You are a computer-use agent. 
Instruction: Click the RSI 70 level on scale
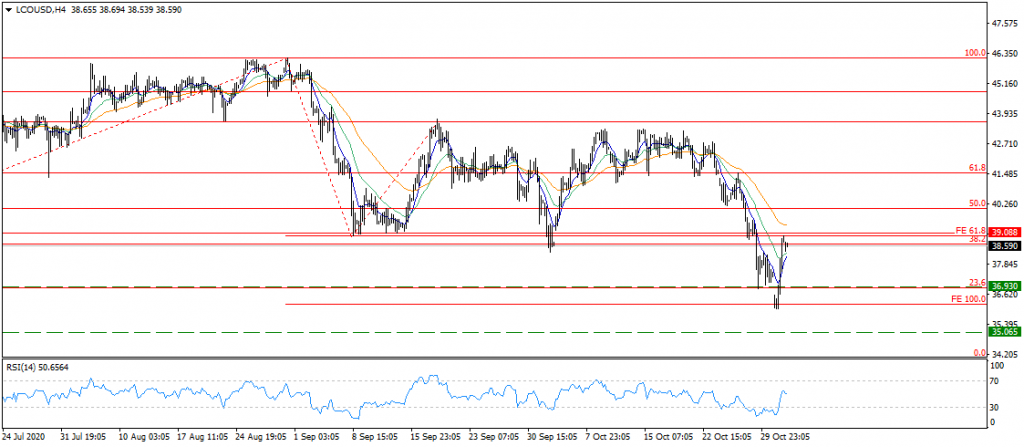[995, 381]
